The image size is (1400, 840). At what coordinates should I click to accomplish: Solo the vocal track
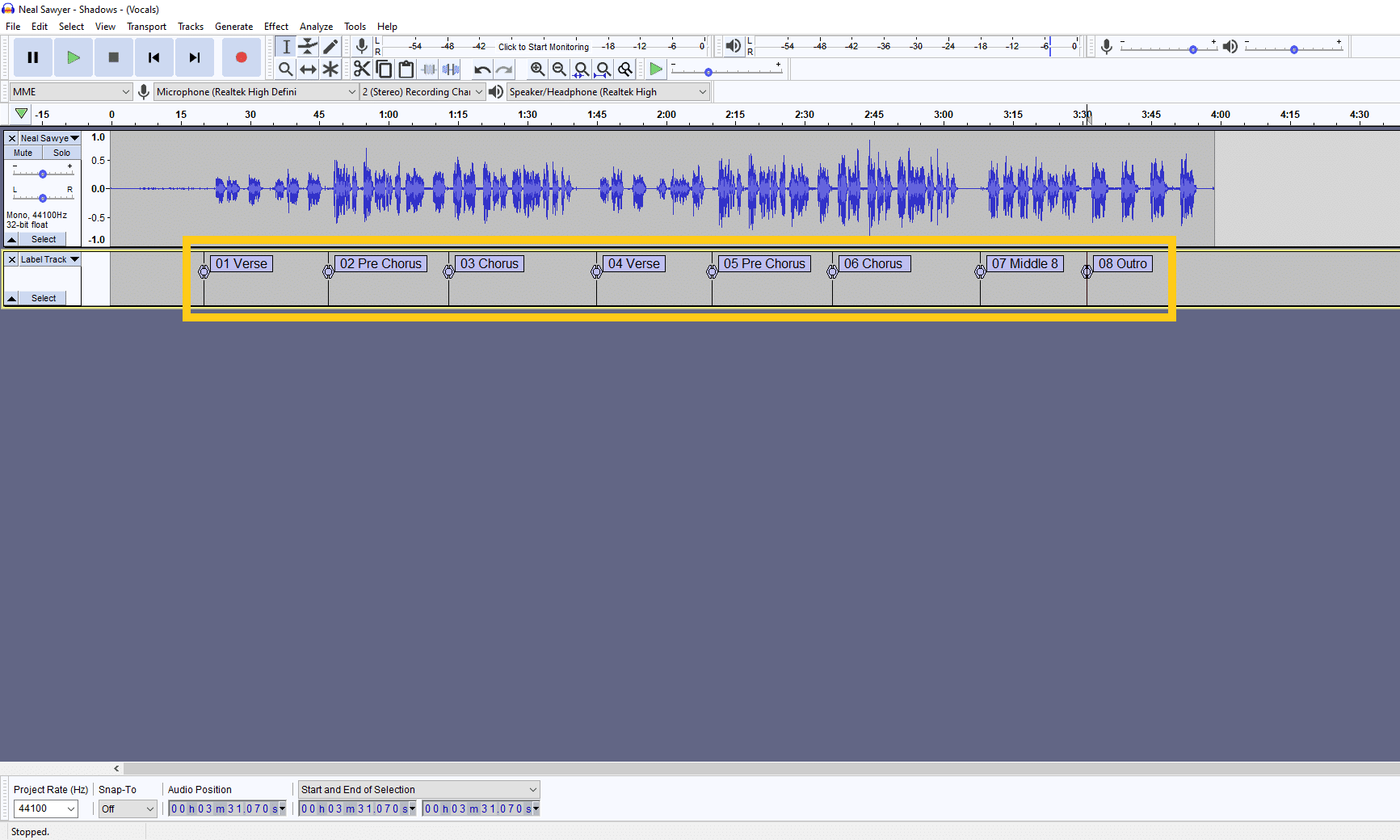tap(61, 153)
